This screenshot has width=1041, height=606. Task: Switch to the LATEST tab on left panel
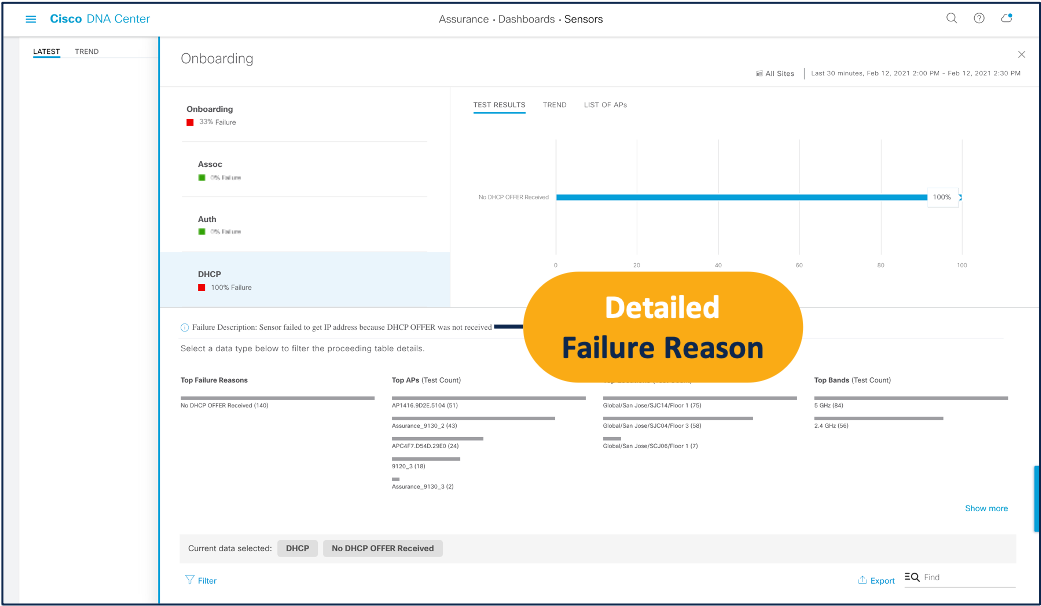[46, 51]
